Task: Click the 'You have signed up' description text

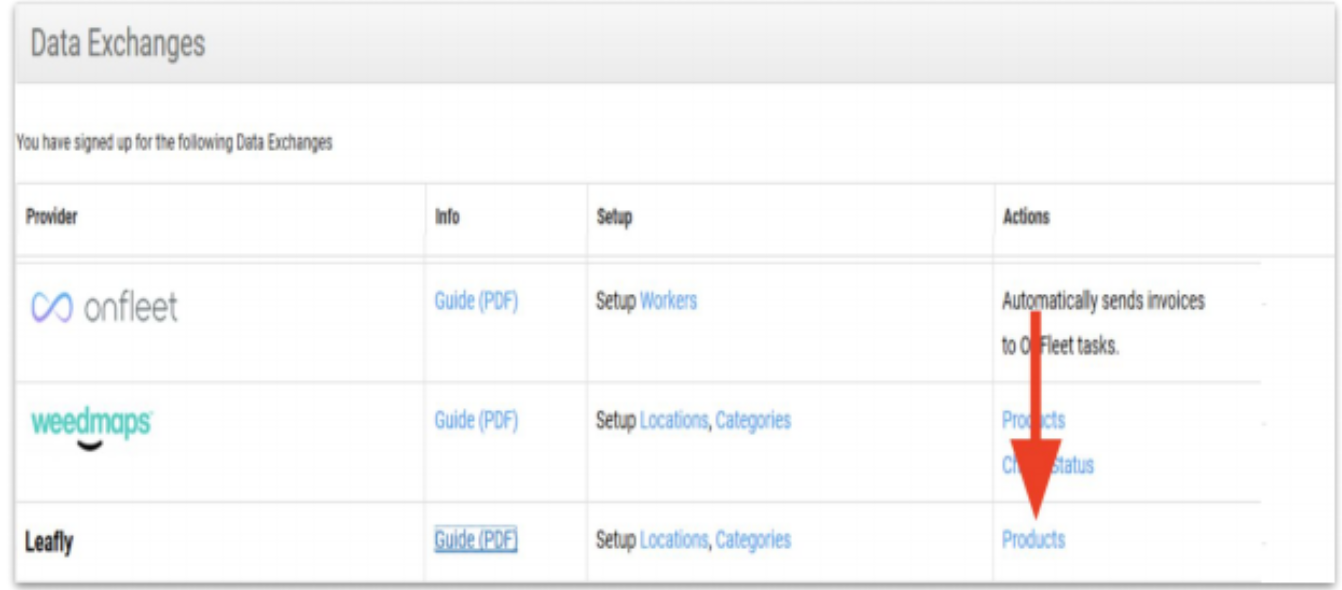Action: click(175, 143)
